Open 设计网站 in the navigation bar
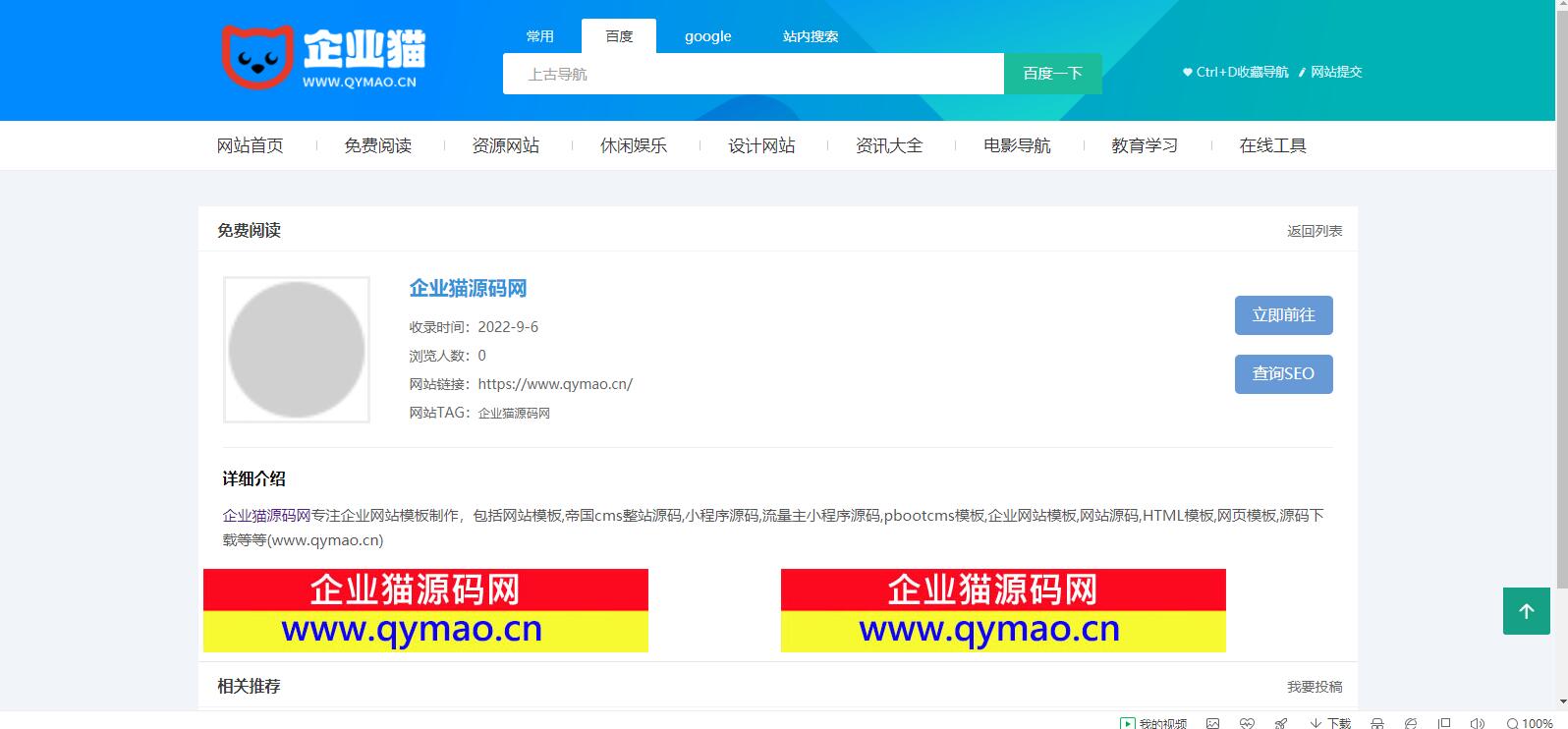Viewport: 1568px width, 729px height. click(x=761, y=145)
